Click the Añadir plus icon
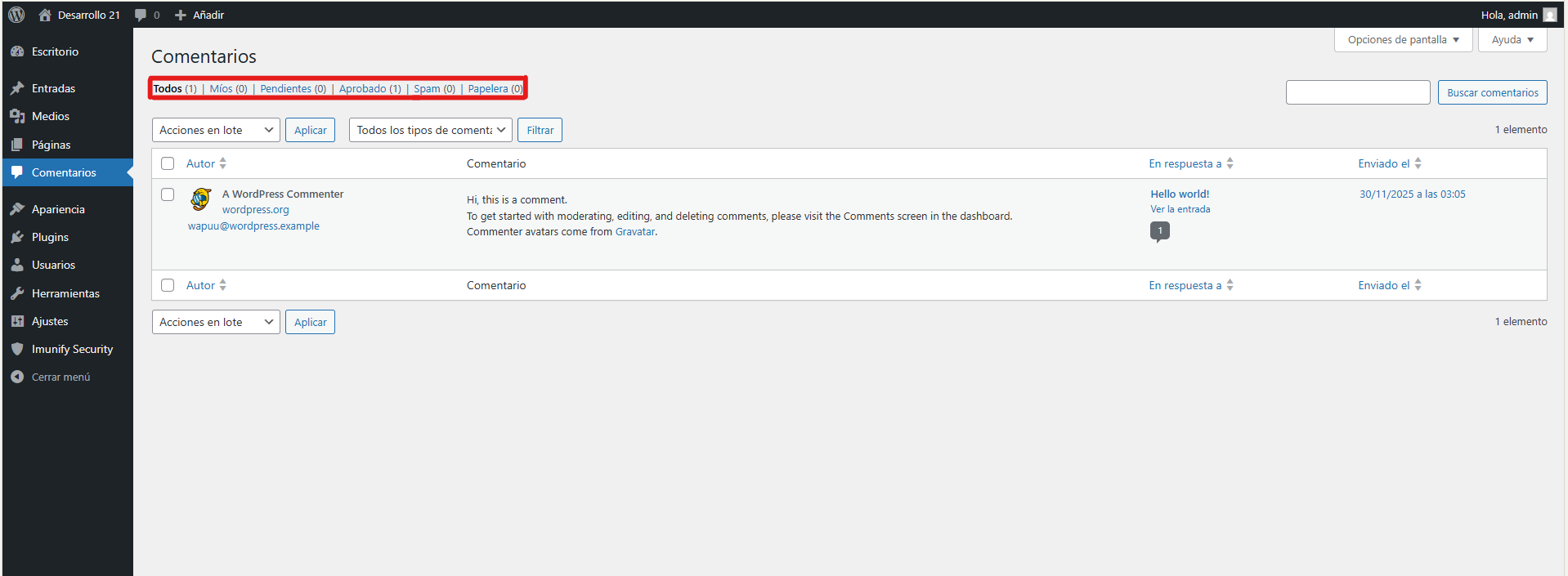 (181, 15)
